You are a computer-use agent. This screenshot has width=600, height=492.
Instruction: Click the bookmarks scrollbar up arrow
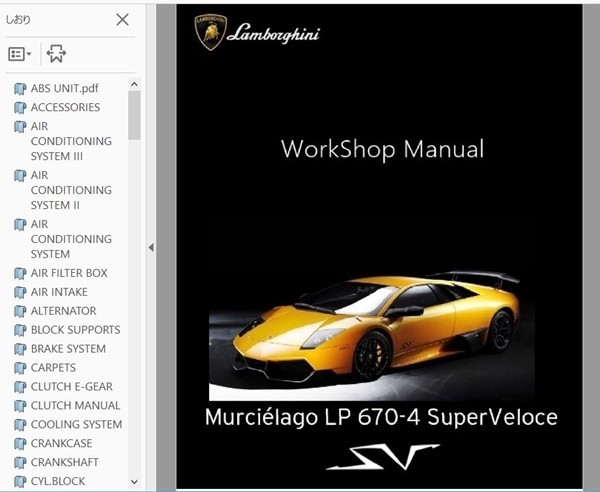(x=134, y=85)
